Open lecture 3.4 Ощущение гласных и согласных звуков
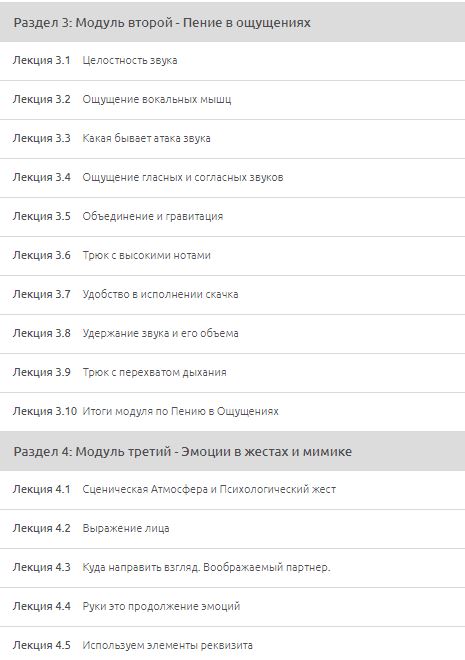Image resolution: width=465 pixels, height=660 pixels. pyautogui.click(x=232, y=178)
